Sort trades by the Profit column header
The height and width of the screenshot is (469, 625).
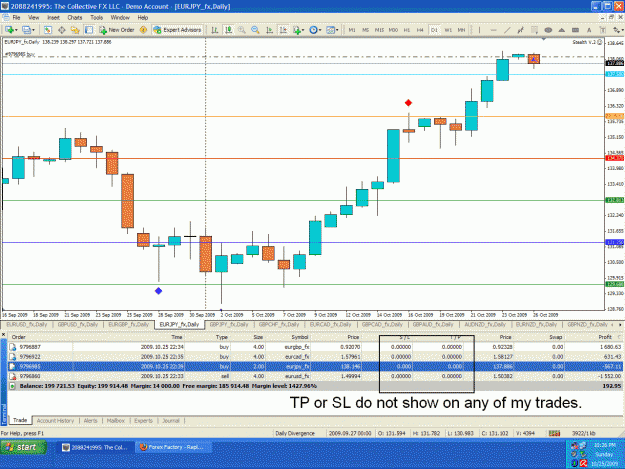605,337
